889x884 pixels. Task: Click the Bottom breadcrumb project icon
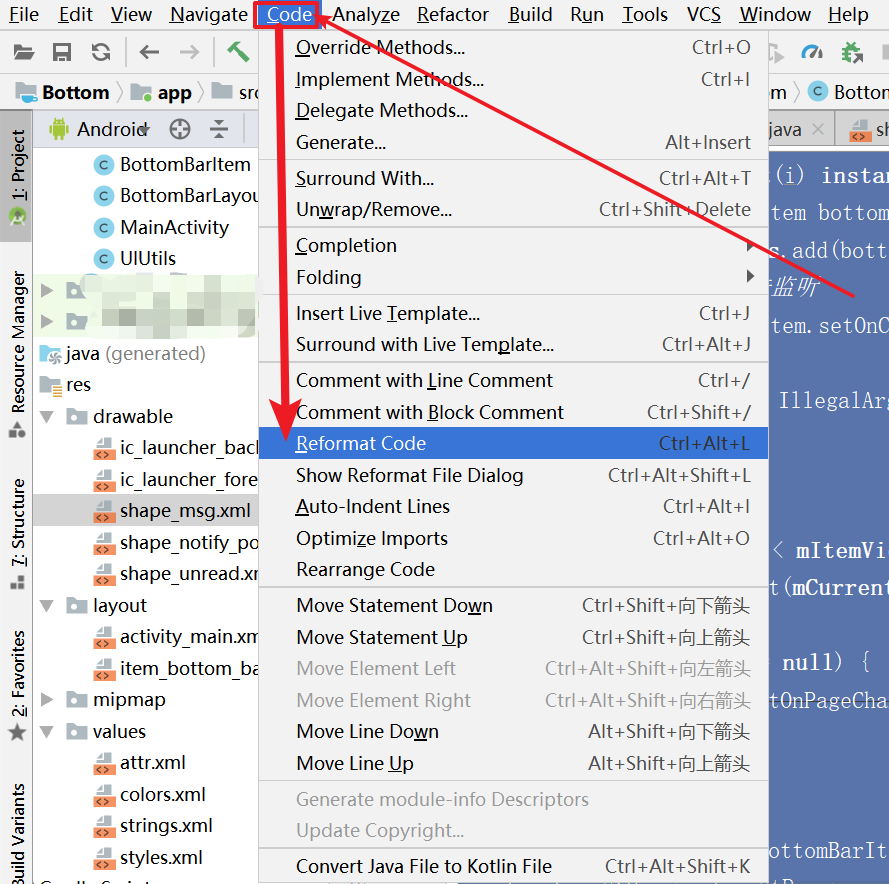[x=27, y=92]
